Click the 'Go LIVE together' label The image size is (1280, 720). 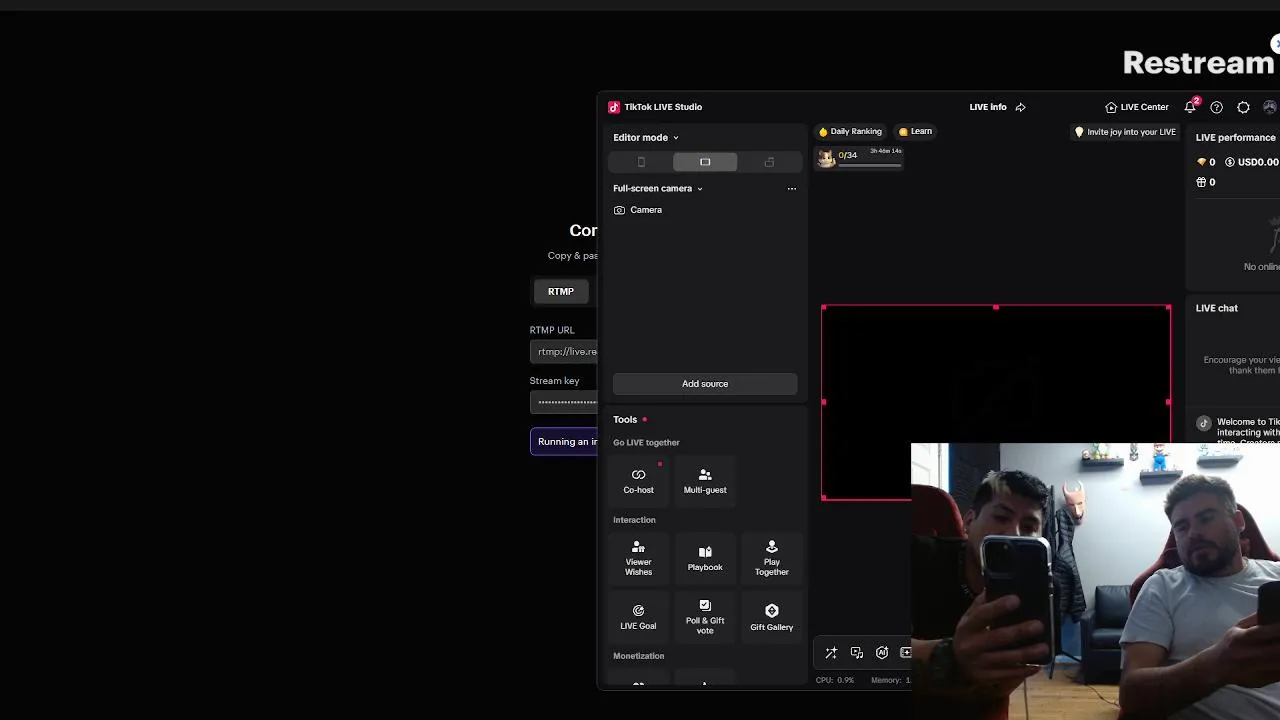[646, 443]
